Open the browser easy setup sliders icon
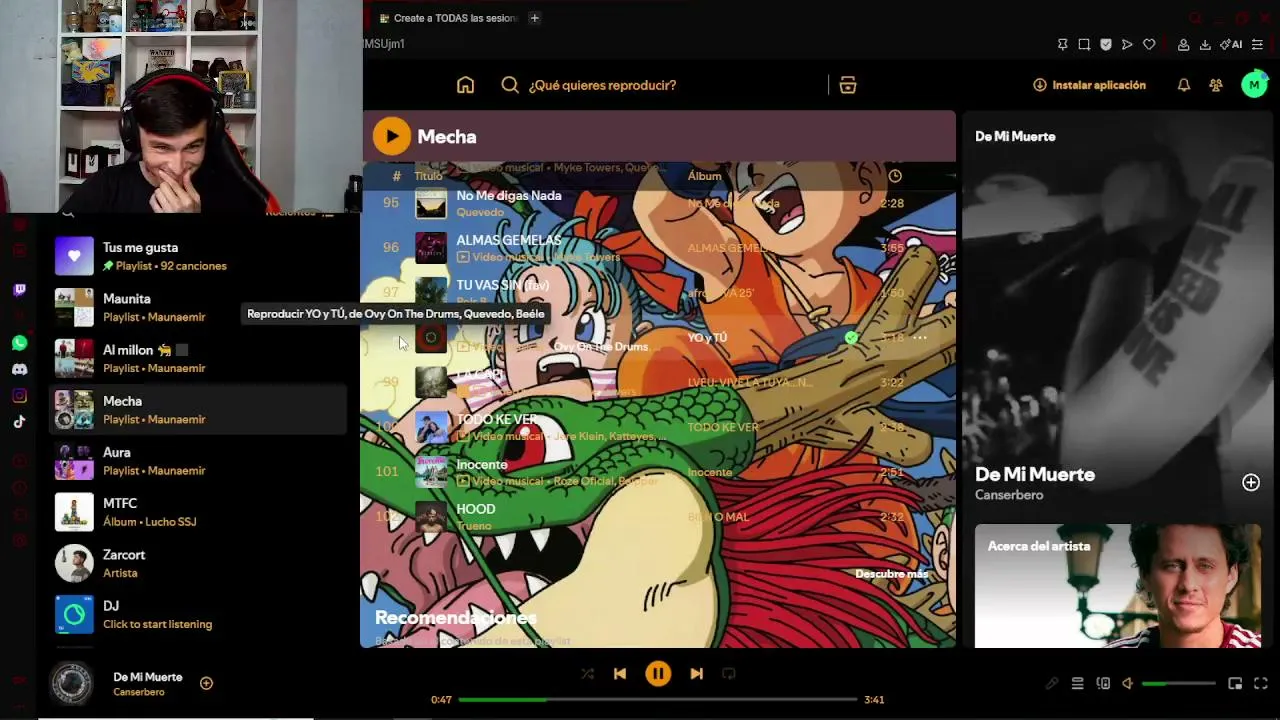1280x720 pixels. point(1257,44)
